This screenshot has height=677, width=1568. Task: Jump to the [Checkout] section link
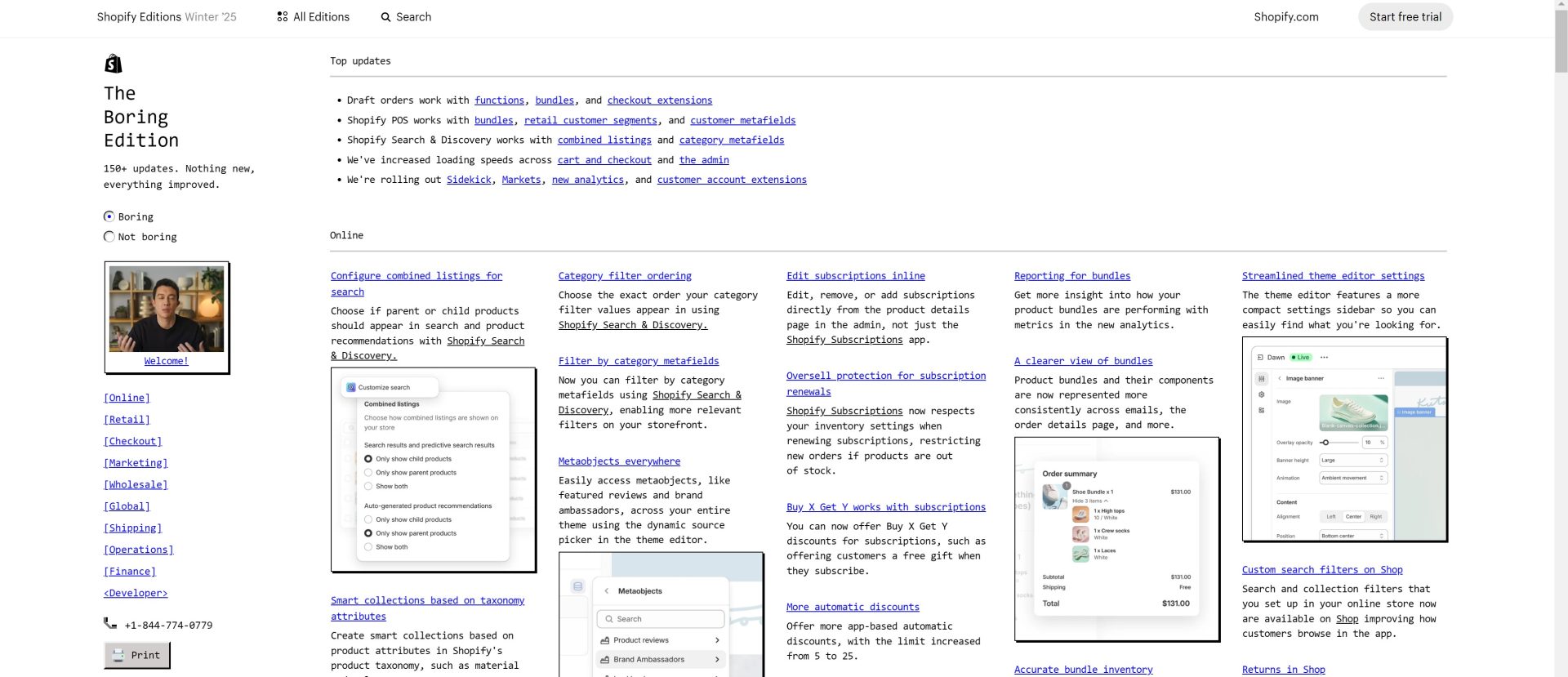pyautogui.click(x=132, y=441)
